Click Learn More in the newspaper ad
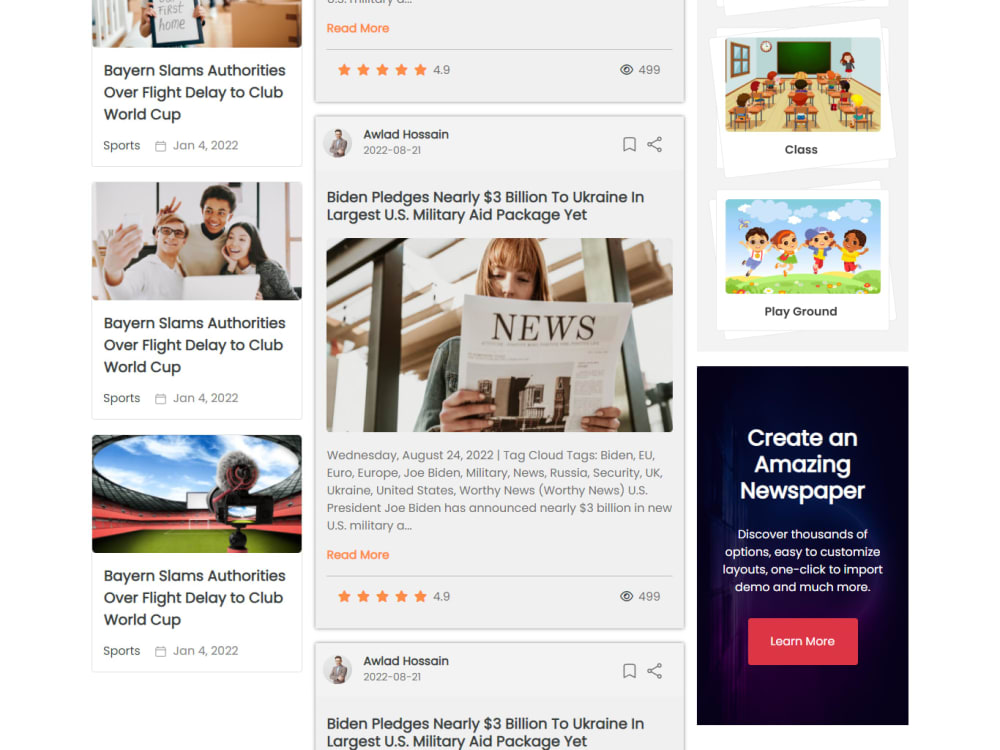 (802, 641)
